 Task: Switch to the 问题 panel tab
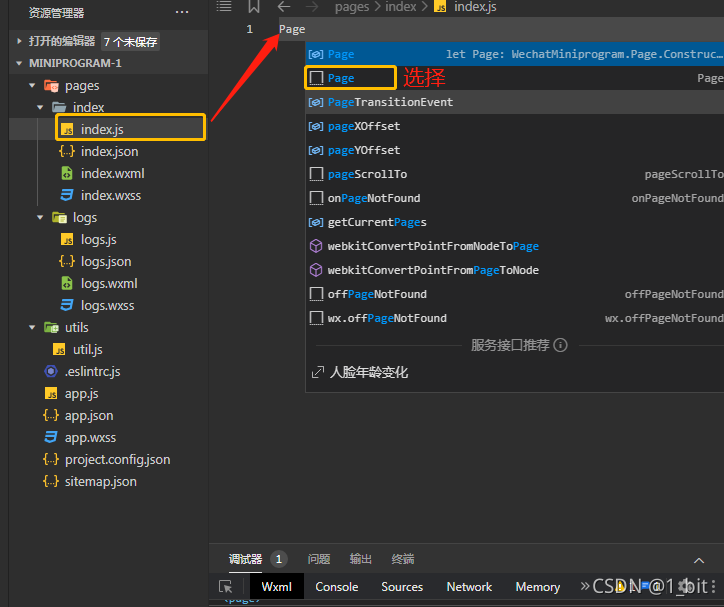(x=319, y=559)
